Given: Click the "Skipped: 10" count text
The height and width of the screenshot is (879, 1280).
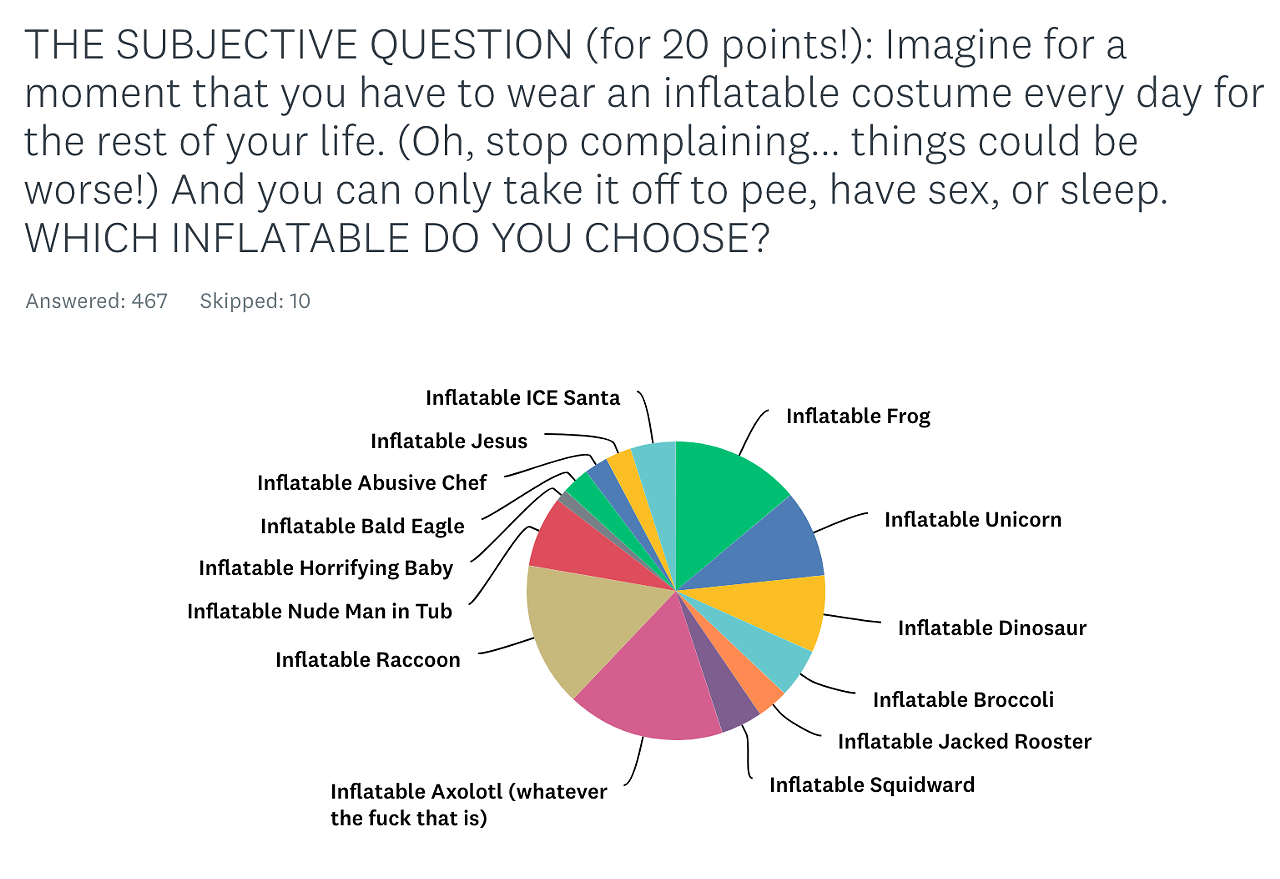Looking at the screenshot, I should pos(255,301).
